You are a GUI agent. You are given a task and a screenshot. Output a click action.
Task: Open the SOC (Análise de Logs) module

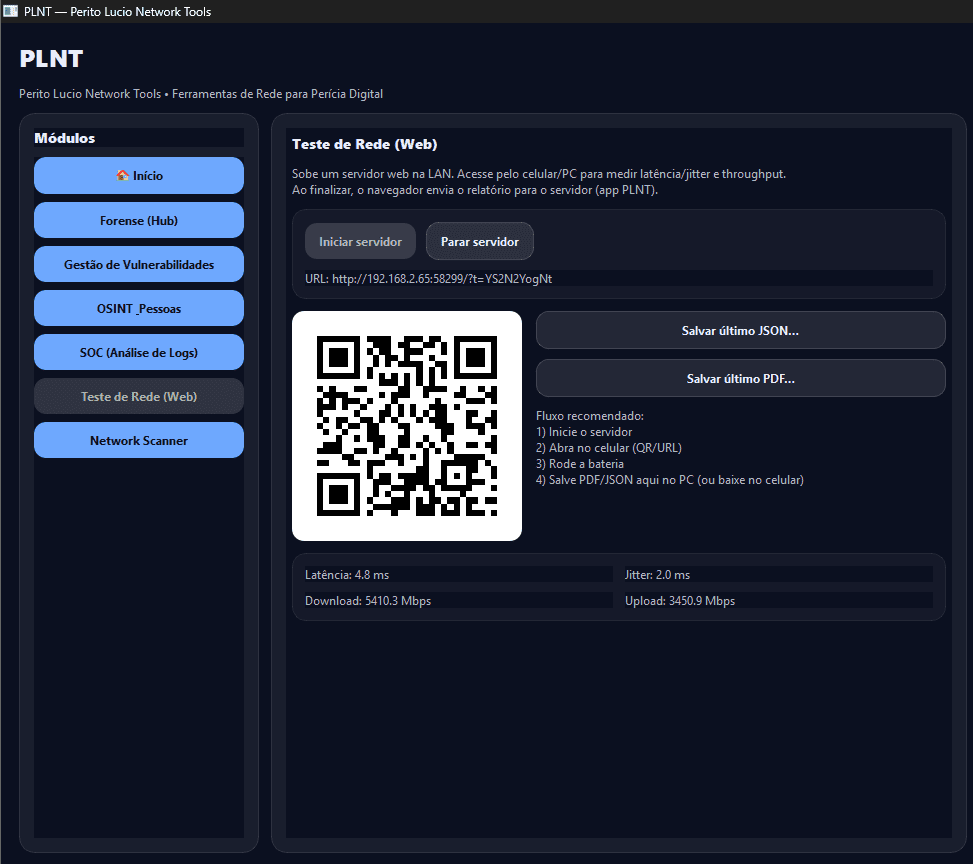(138, 352)
